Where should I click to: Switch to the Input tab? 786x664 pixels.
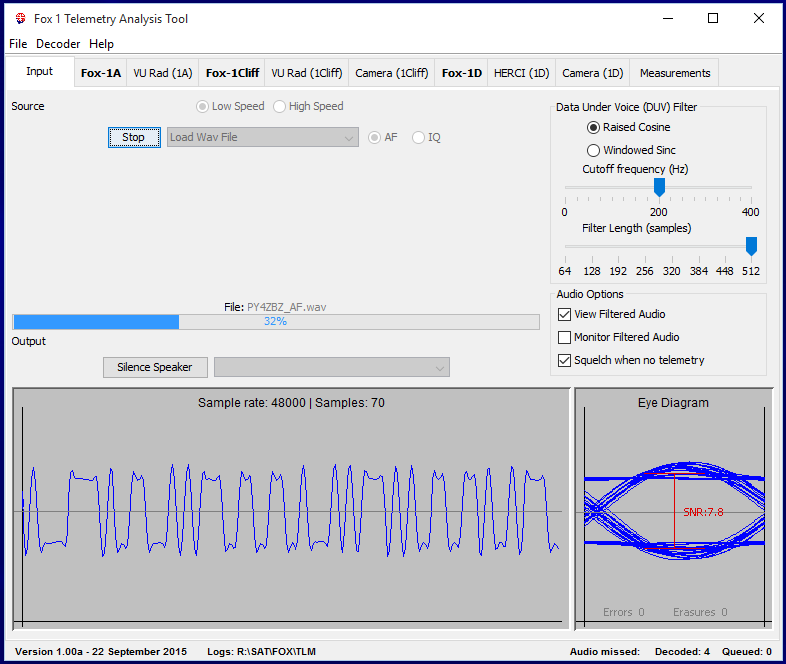pos(40,72)
